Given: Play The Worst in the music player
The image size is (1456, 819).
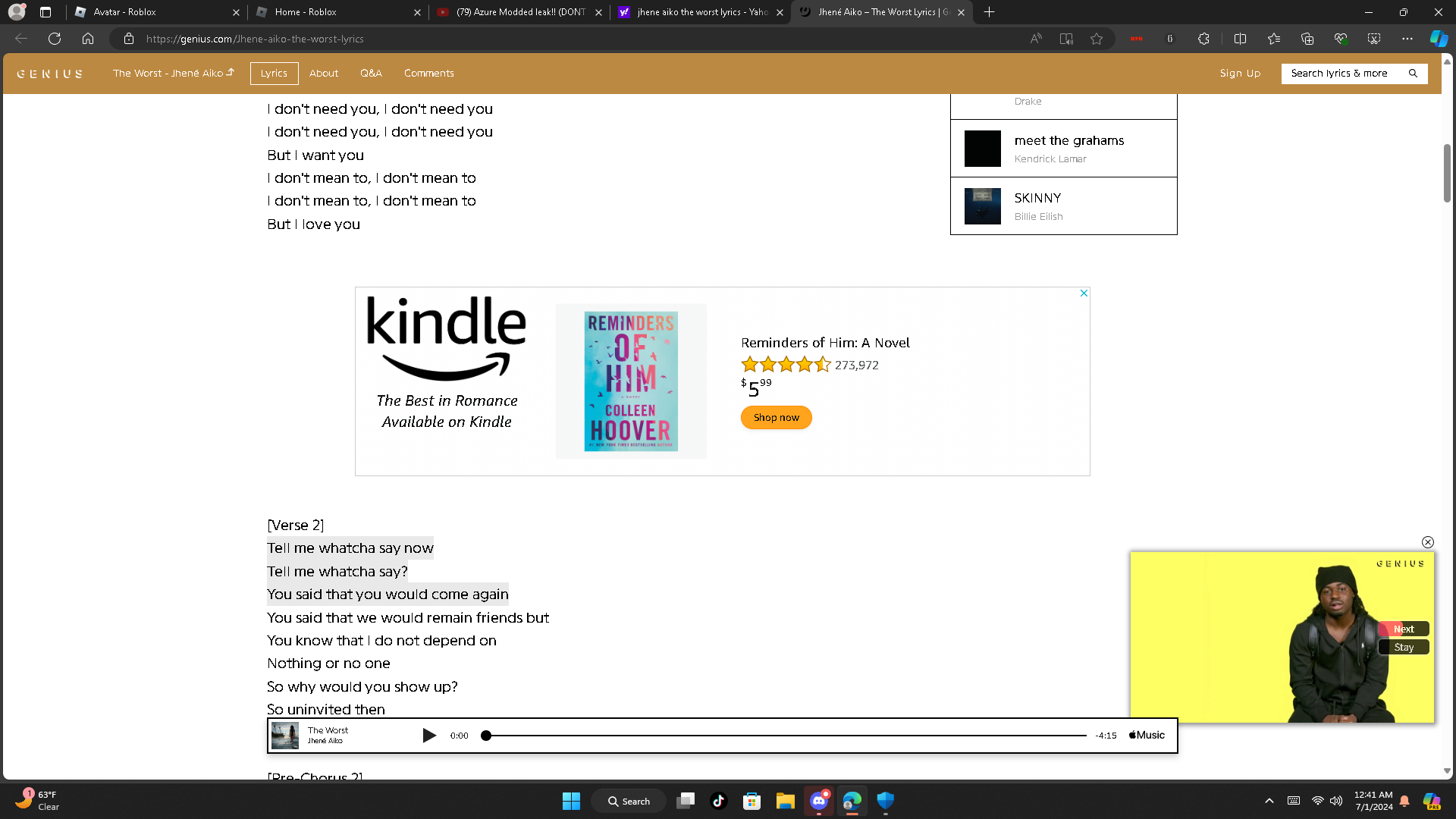Looking at the screenshot, I should tap(429, 736).
